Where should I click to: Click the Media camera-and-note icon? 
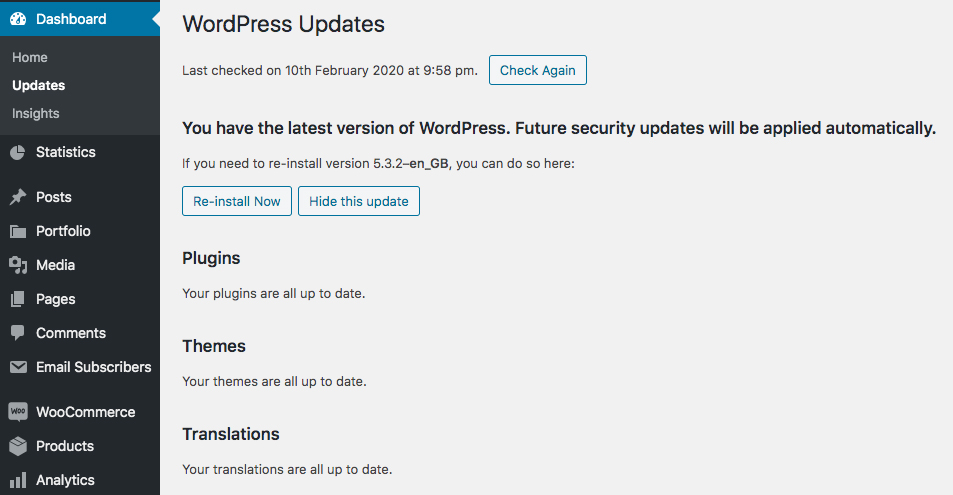click(x=18, y=265)
